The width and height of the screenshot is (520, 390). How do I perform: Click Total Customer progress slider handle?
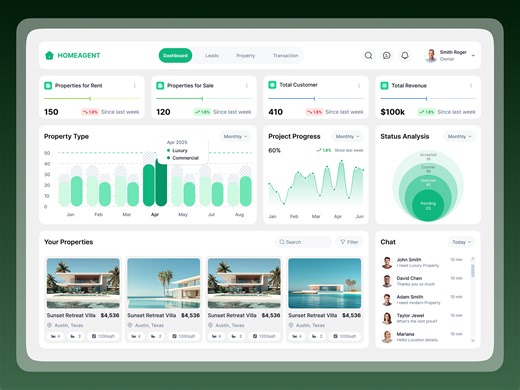pyautogui.click(x=314, y=98)
